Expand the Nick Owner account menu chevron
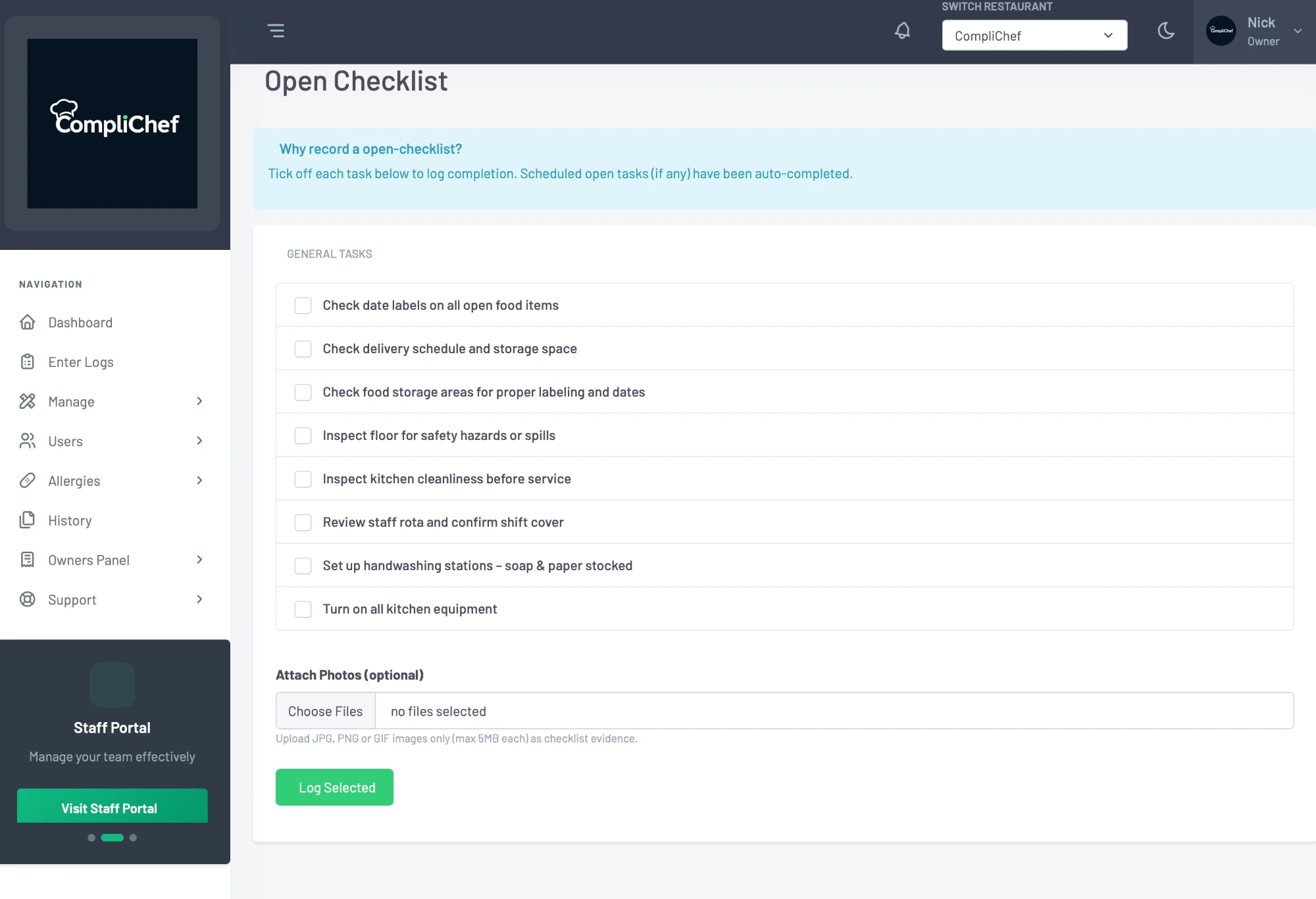The image size is (1316, 899). point(1298,31)
